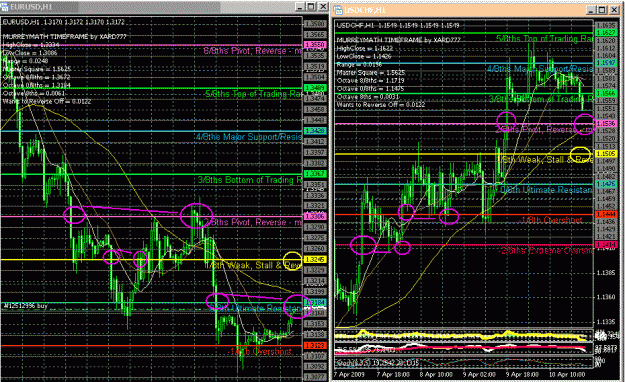The width and height of the screenshot is (625, 382).
Task: Click 'Octave 8ths = 0.0031' text
Action: point(367,97)
